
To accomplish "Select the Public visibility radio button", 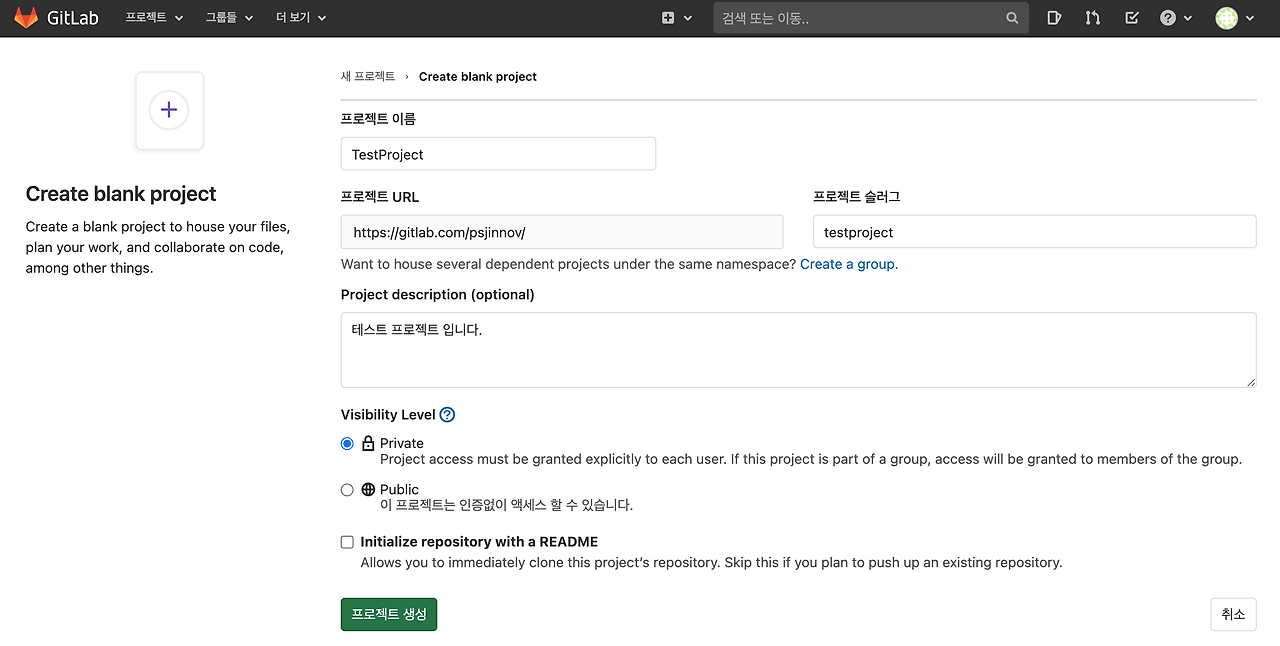I will pos(347,489).
